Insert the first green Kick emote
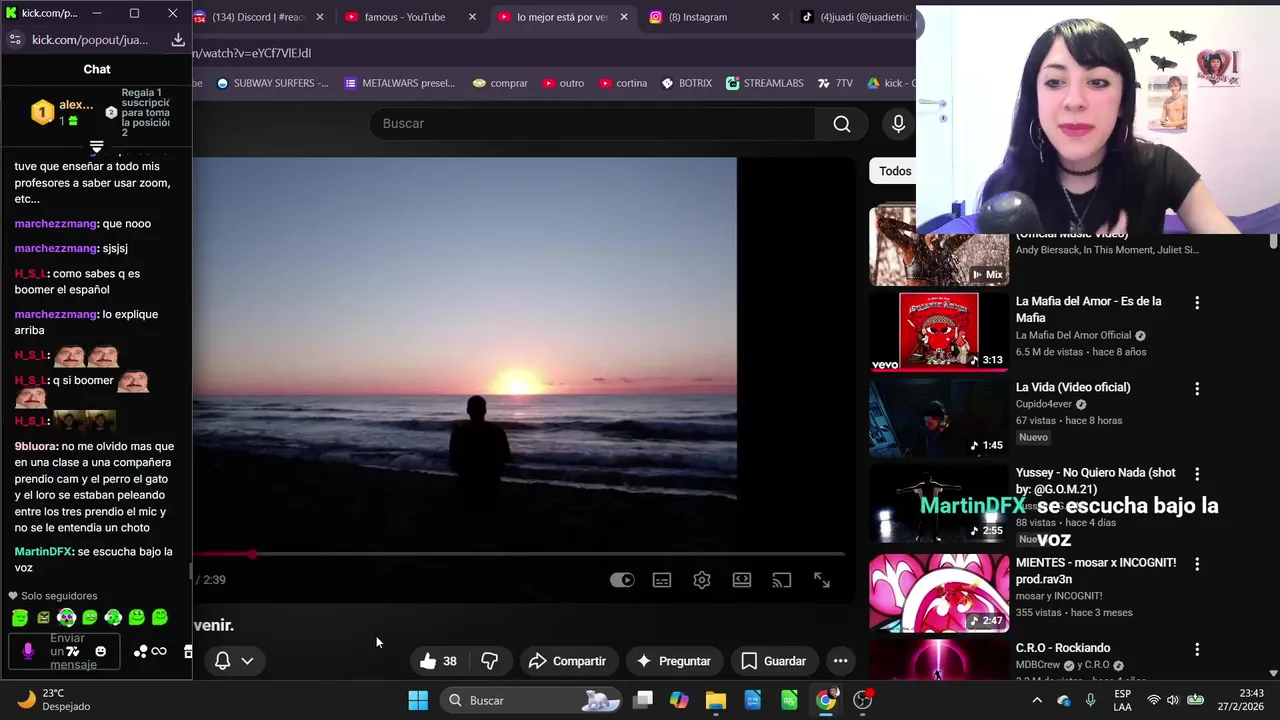The width and height of the screenshot is (1280, 720). (20, 618)
